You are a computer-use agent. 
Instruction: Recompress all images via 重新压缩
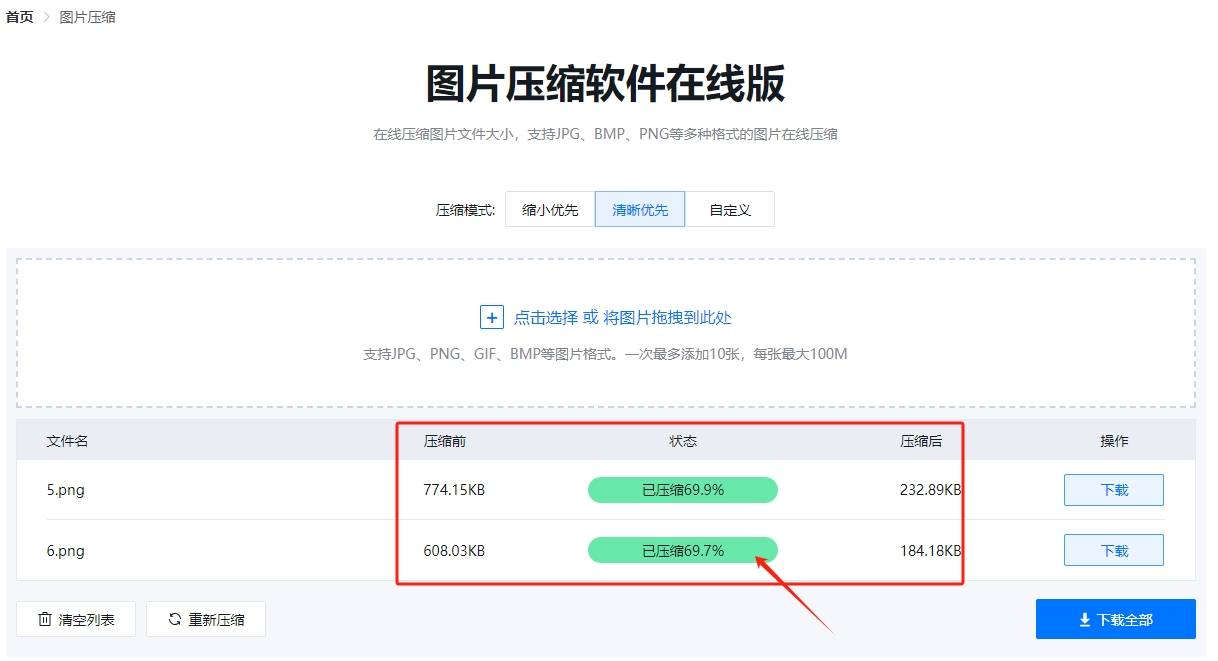tap(206, 618)
